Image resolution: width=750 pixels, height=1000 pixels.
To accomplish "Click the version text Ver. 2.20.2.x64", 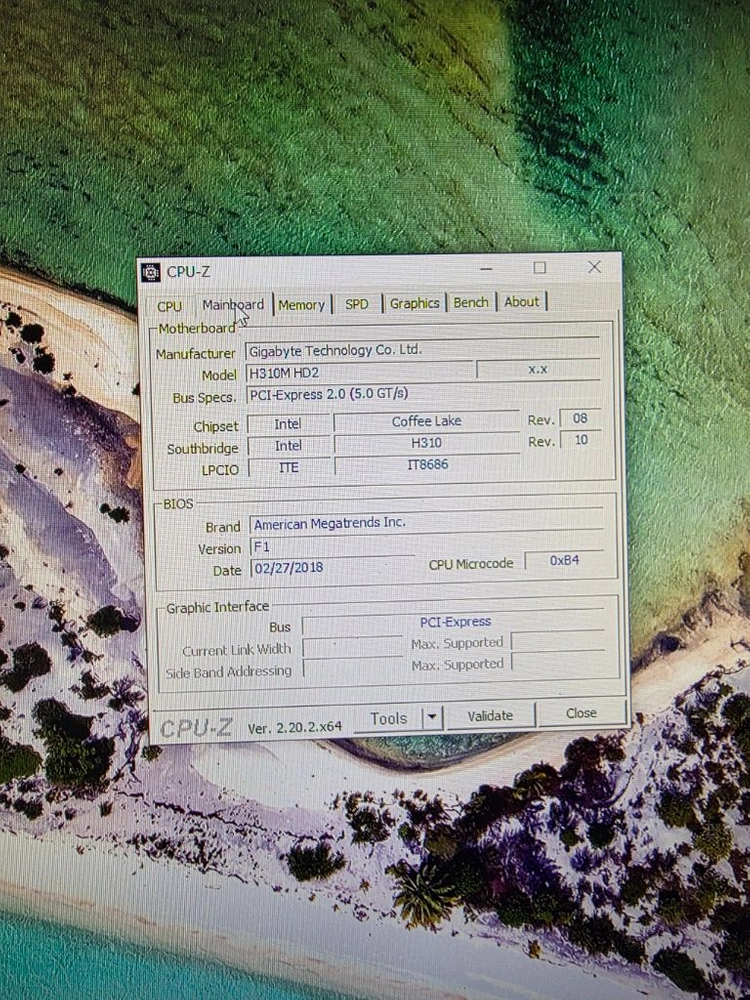I will [295, 727].
